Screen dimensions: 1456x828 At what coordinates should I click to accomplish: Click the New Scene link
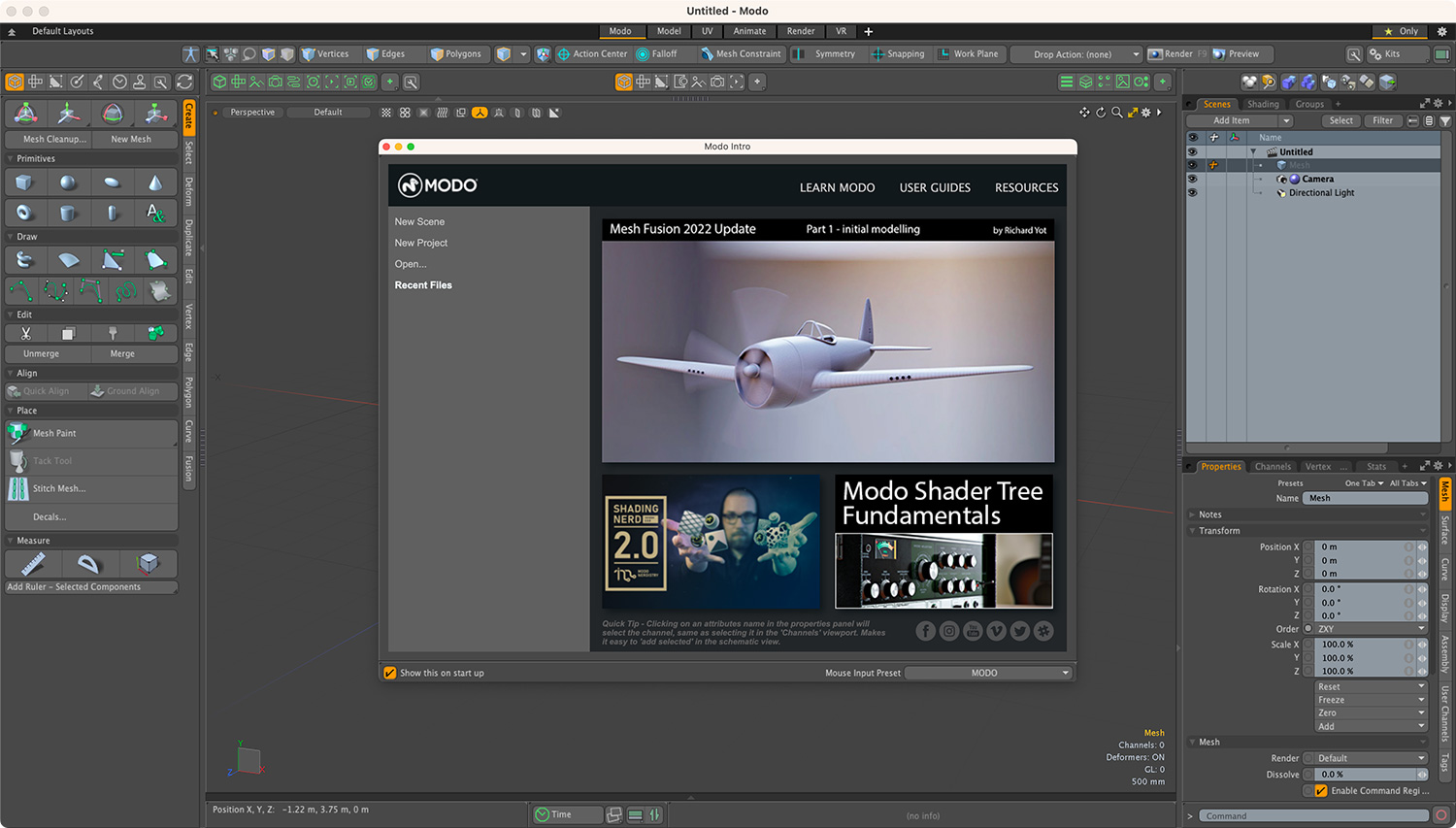coord(419,221)
